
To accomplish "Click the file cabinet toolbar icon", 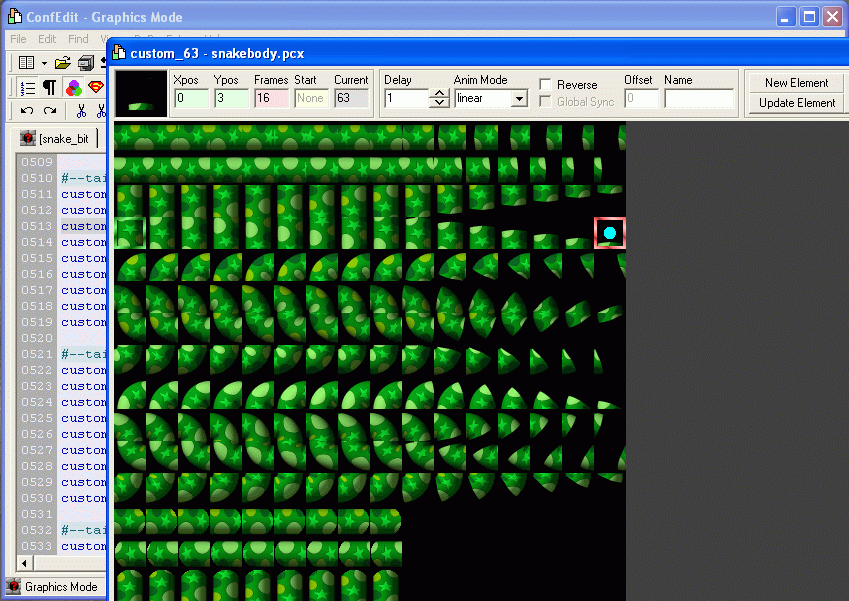I will click(x=86, y=63).
